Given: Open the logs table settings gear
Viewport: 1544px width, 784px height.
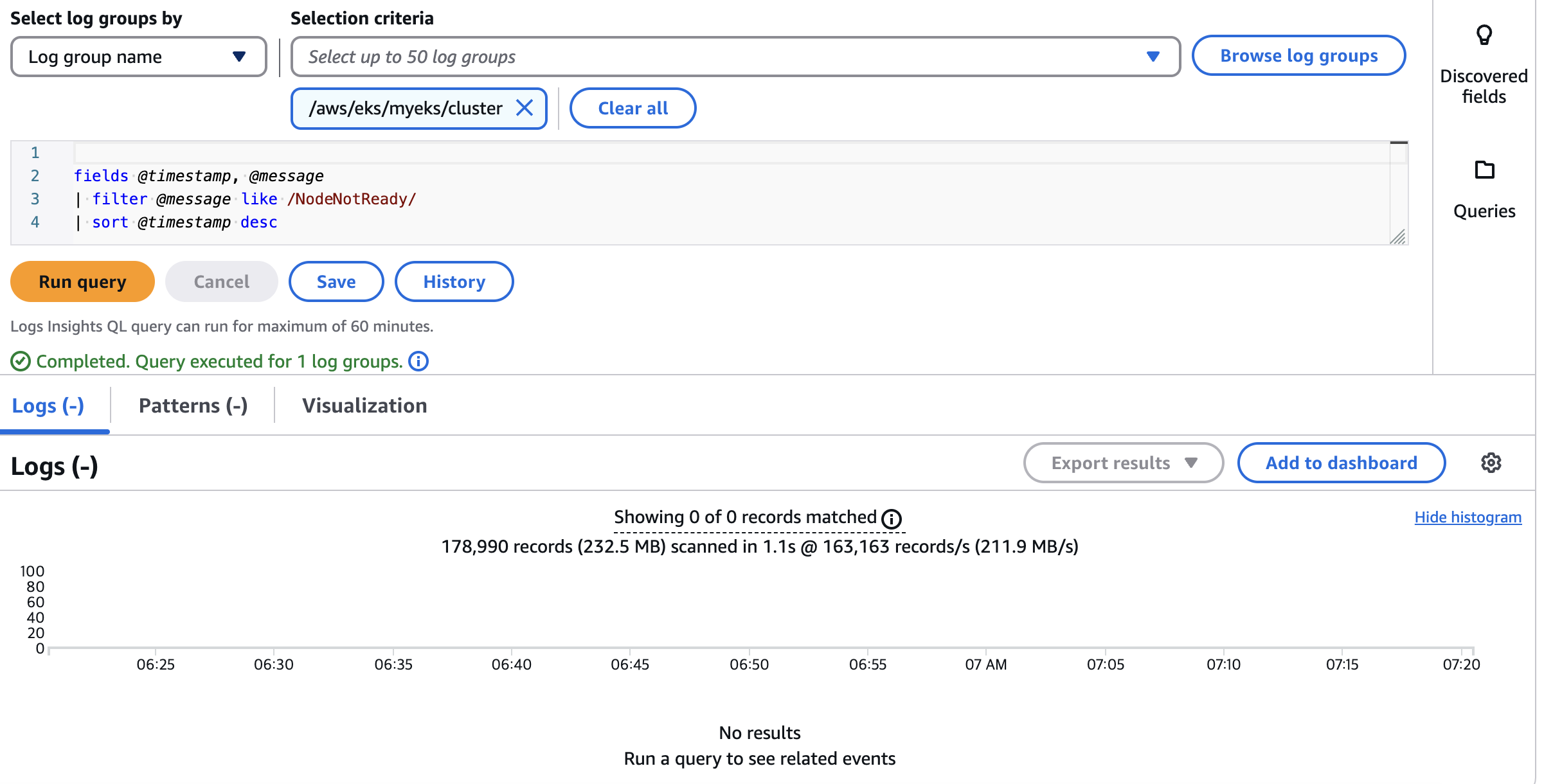Looking at the screenshot, I should [x=1491, y=463].
